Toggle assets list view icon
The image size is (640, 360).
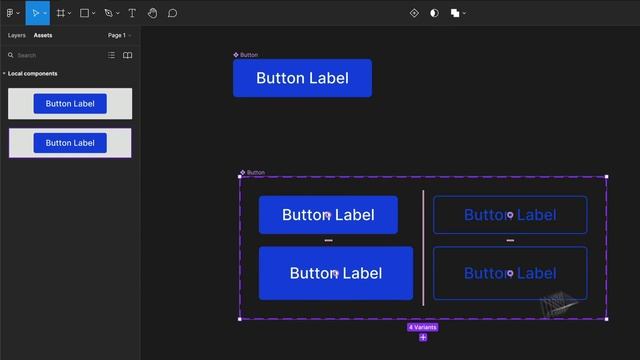pyautogui.click(x=111, y=55)
